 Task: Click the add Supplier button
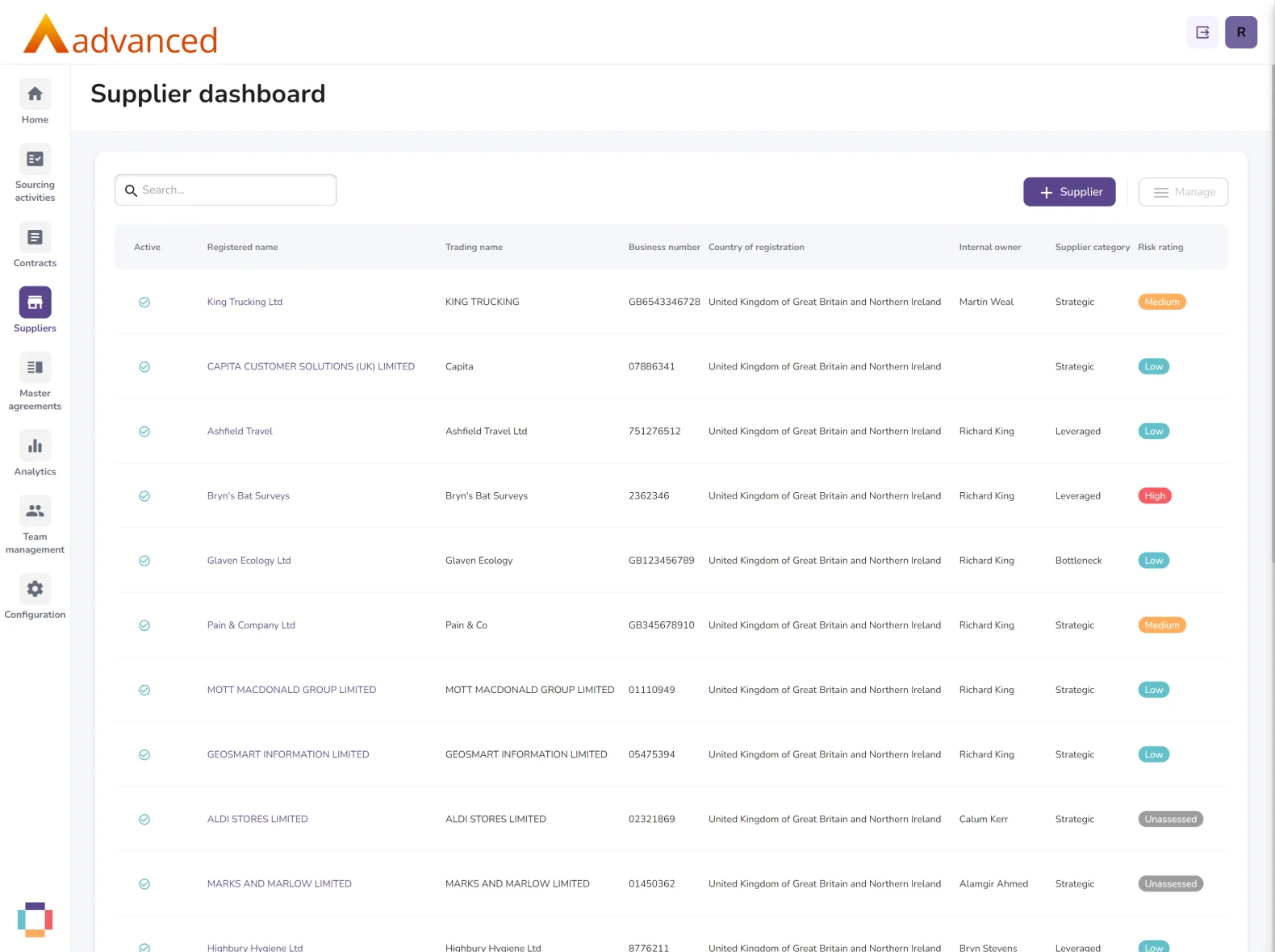[1069, 192]
